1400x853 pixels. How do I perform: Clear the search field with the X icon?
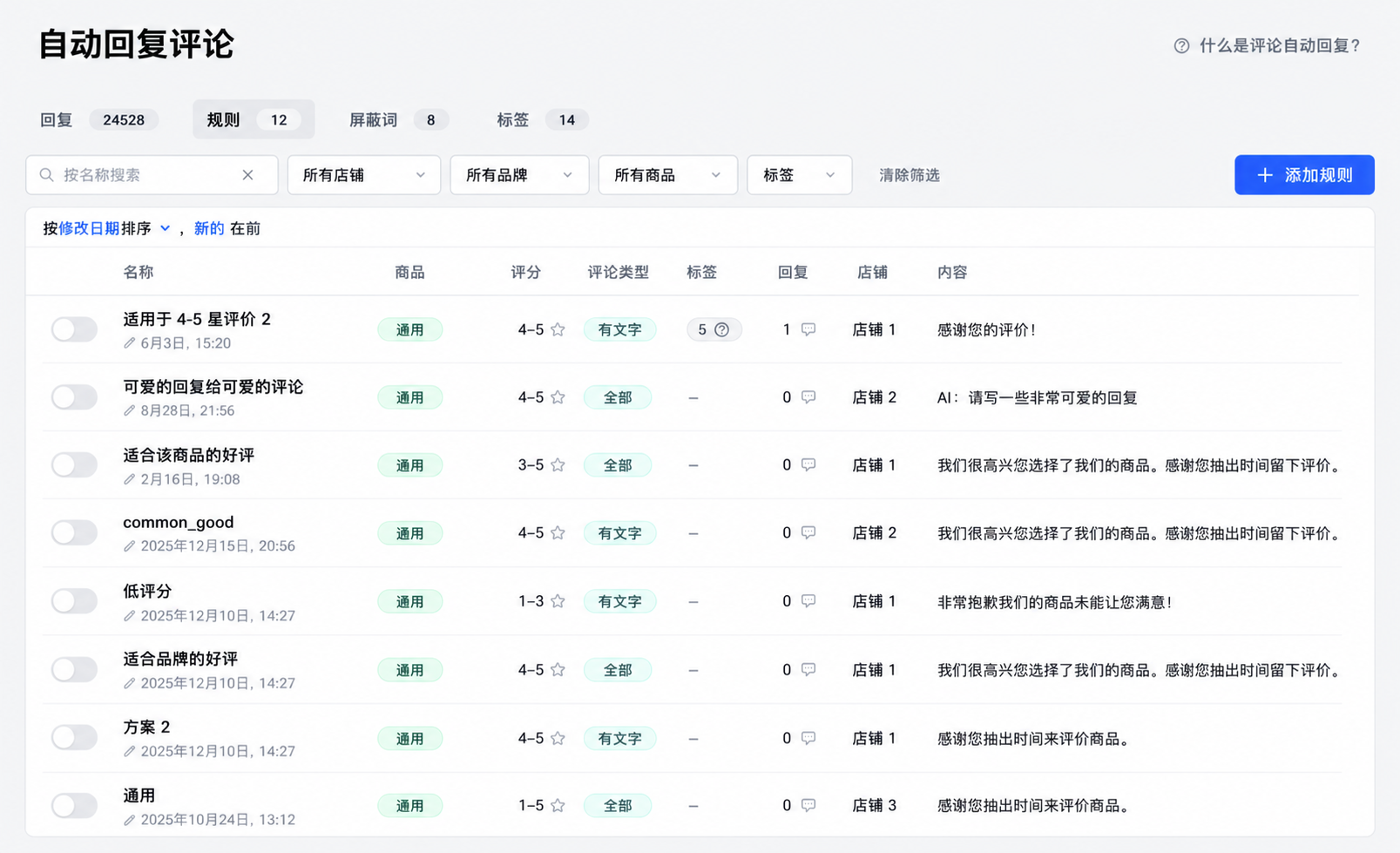click(x=248, y=175)
